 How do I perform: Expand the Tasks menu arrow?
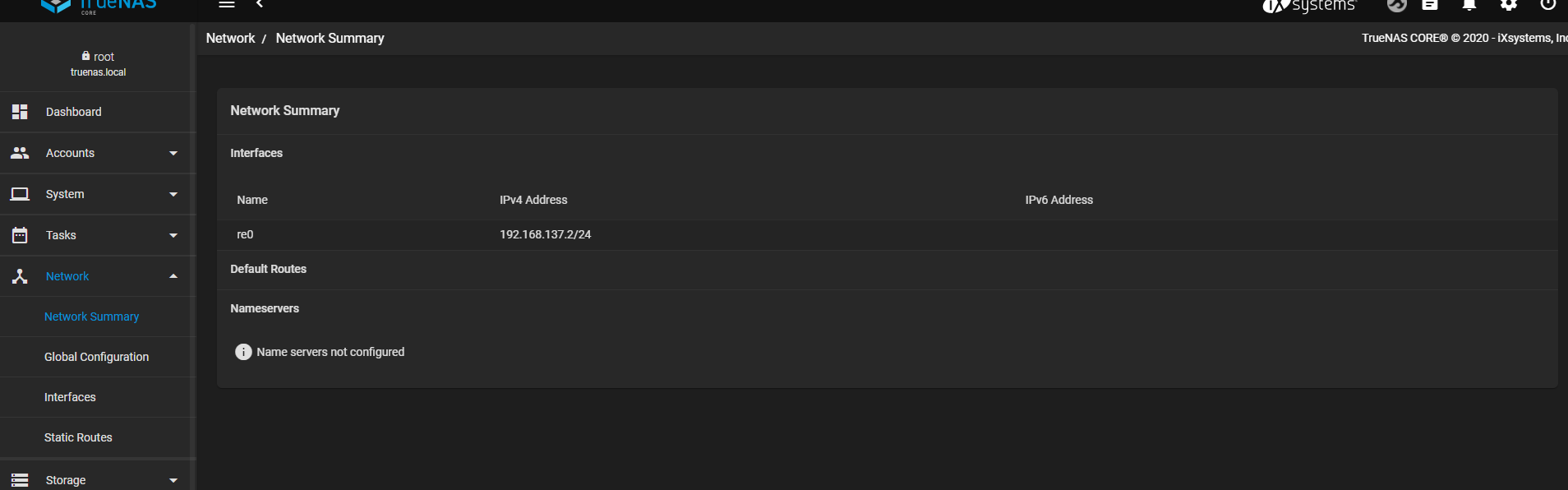click(173, 235)
